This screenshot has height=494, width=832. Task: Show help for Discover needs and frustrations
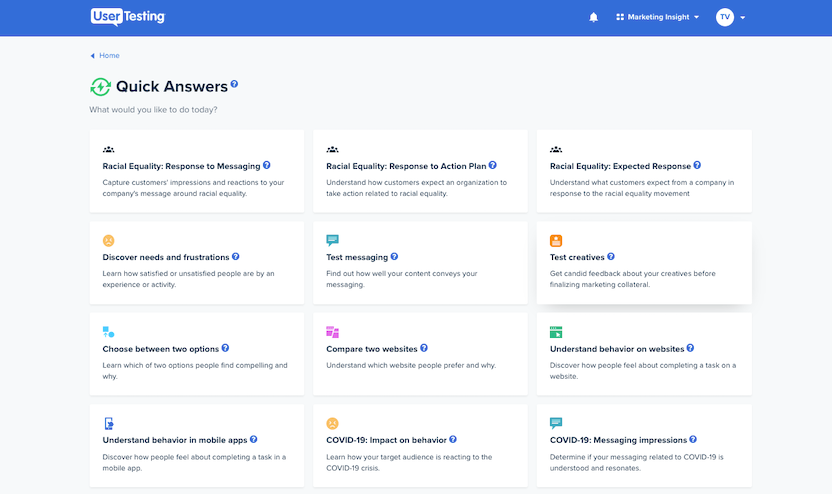pos(236,256)
